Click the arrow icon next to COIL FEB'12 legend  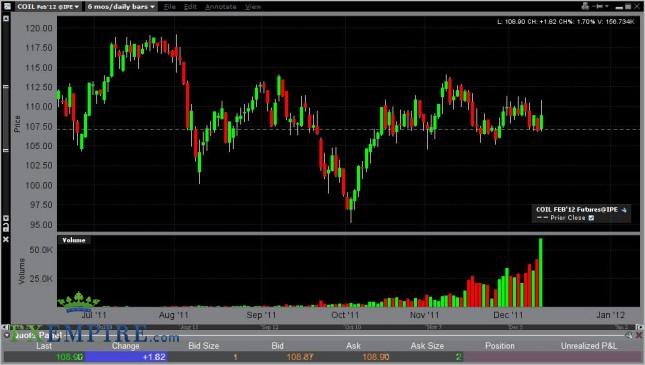click(624, 210)
